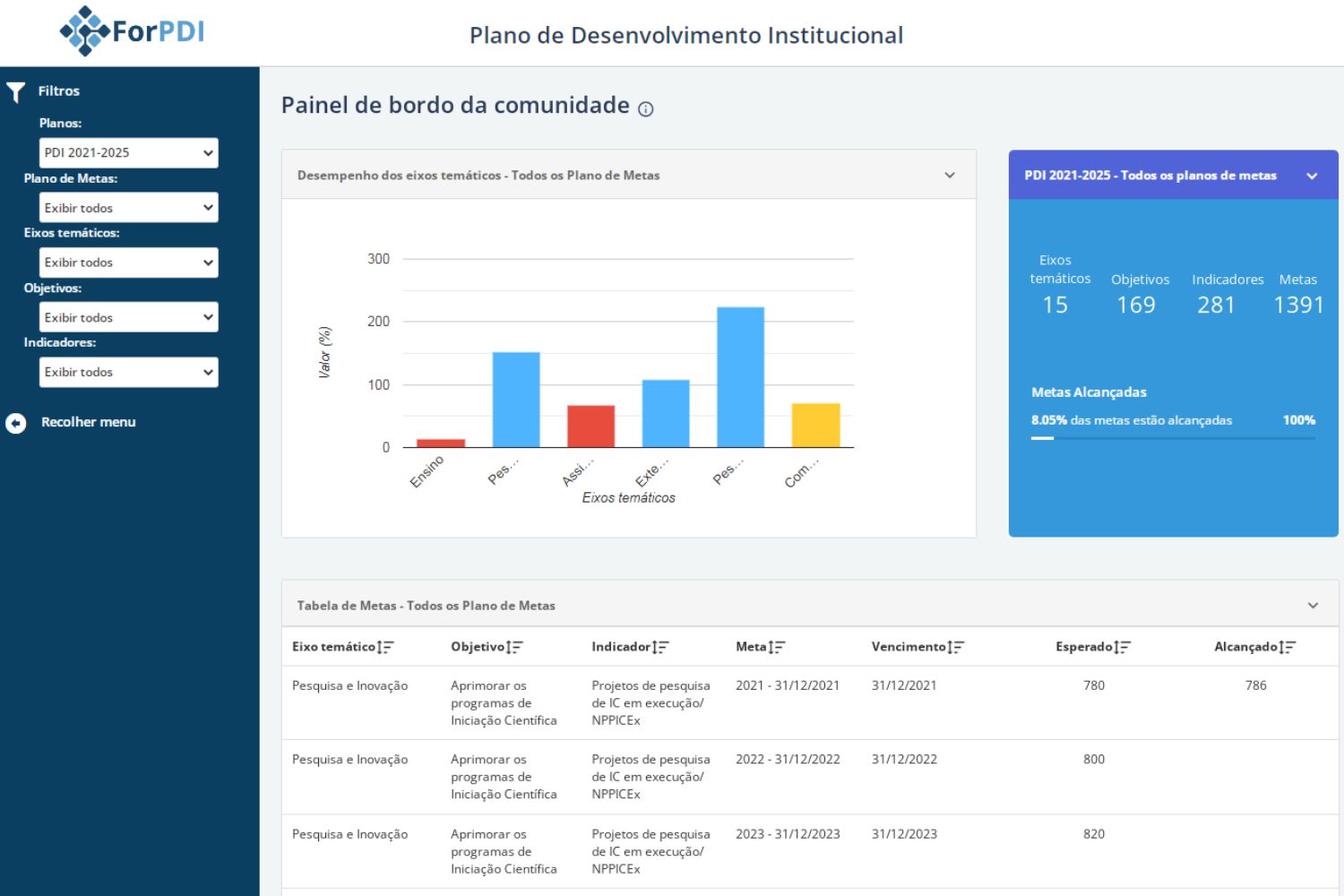Open the info icon beside dashboard title
The height and width of the screenshot is (896, 1344).
(x=644, y=110)
